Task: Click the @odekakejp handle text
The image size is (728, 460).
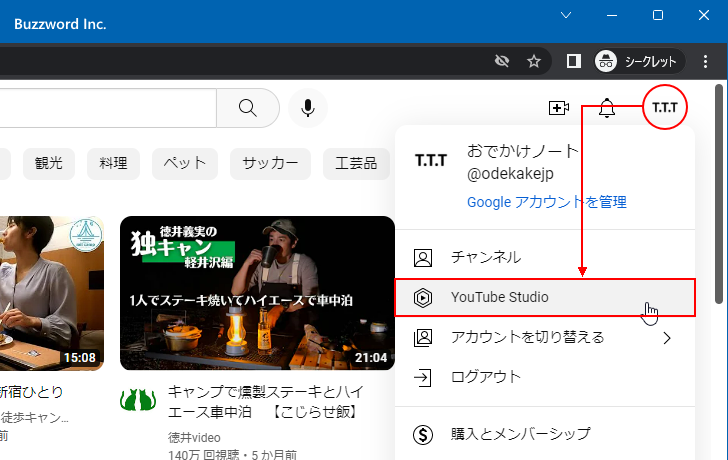Action: pyautogui.click(x=510, y=174)
